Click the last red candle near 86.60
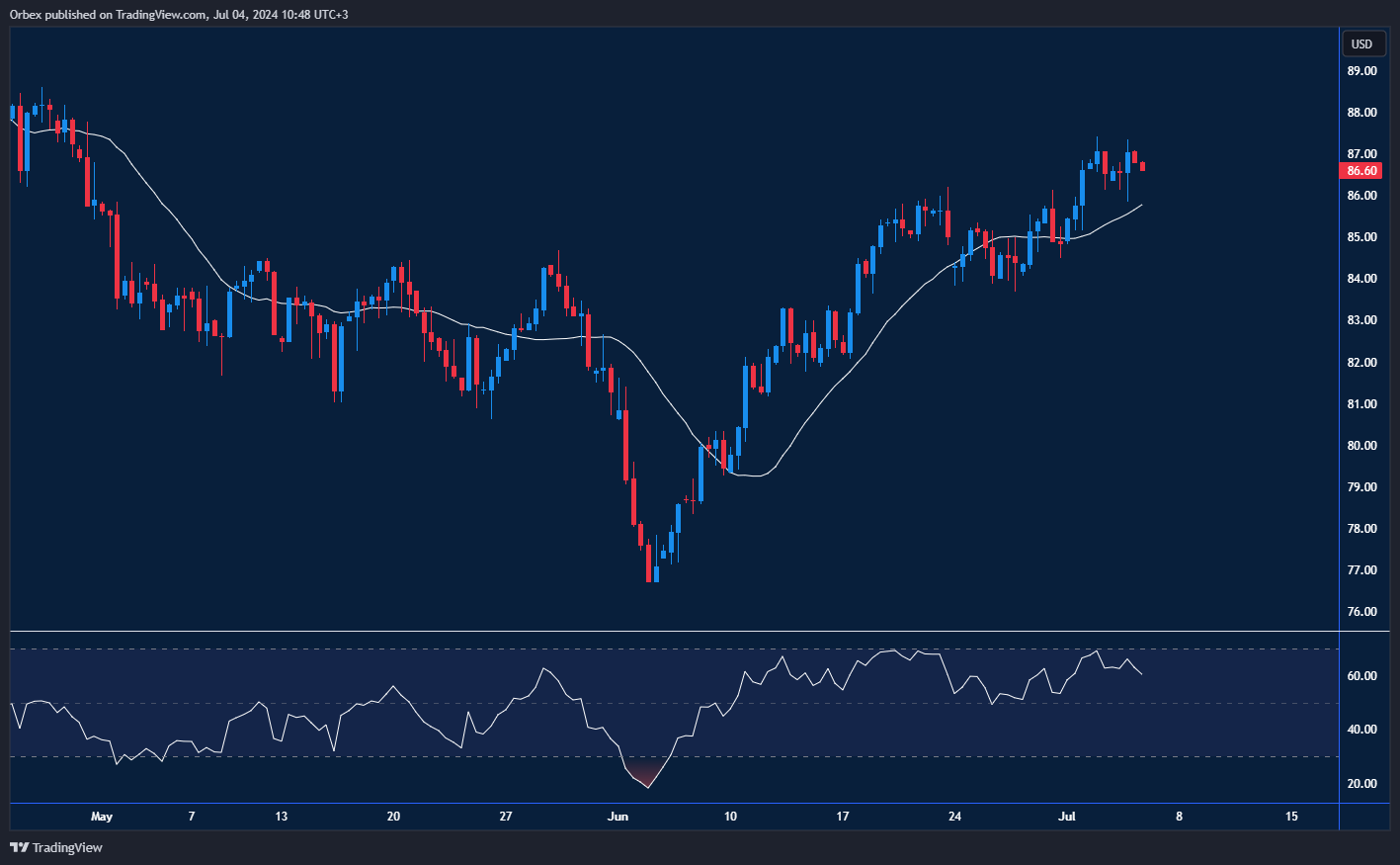Image resolution: width=1400 pixels, height=865 pixels. 1143,166
